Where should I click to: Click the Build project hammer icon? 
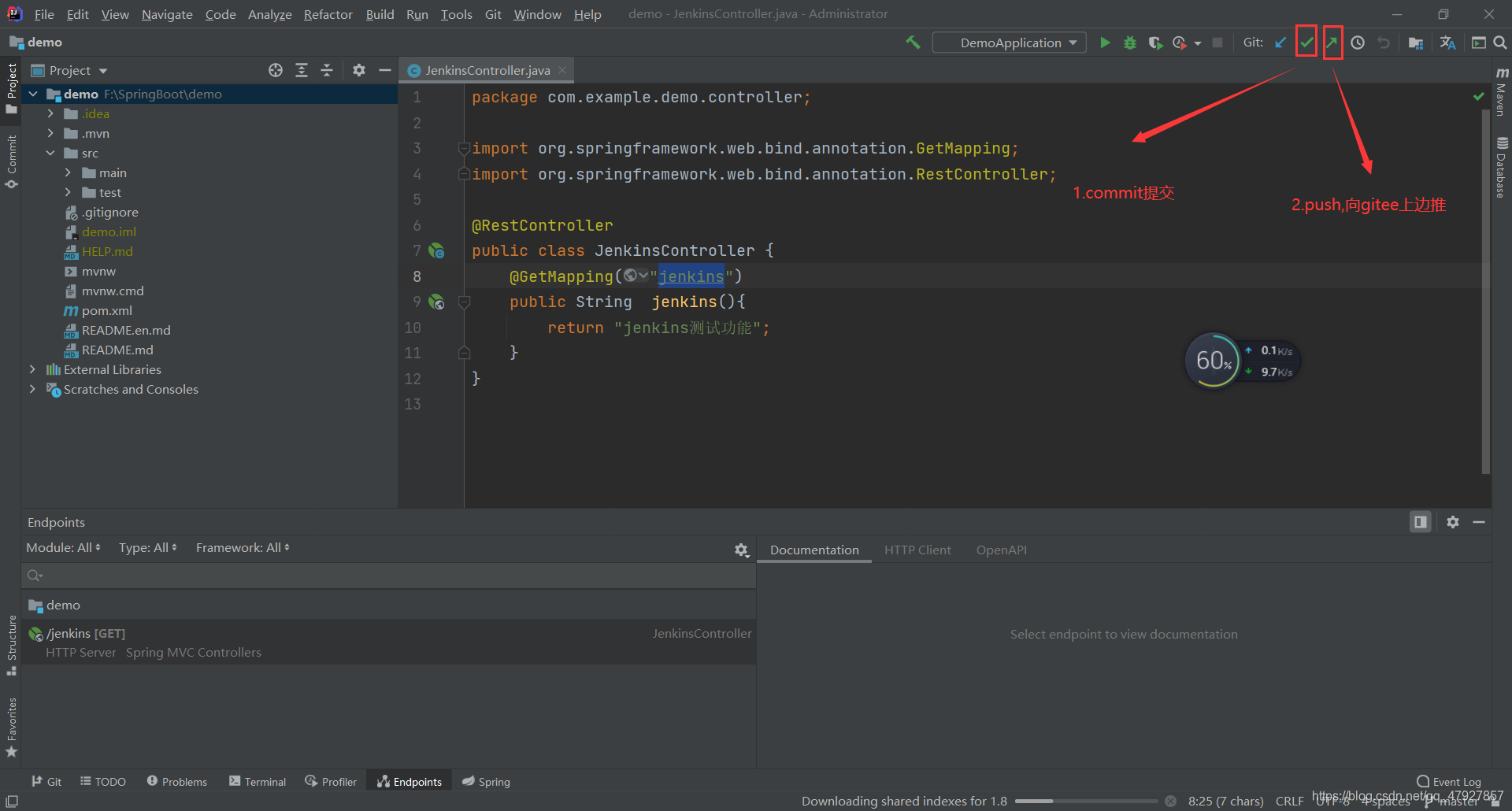pyautogui.click(x=913, y=43)
